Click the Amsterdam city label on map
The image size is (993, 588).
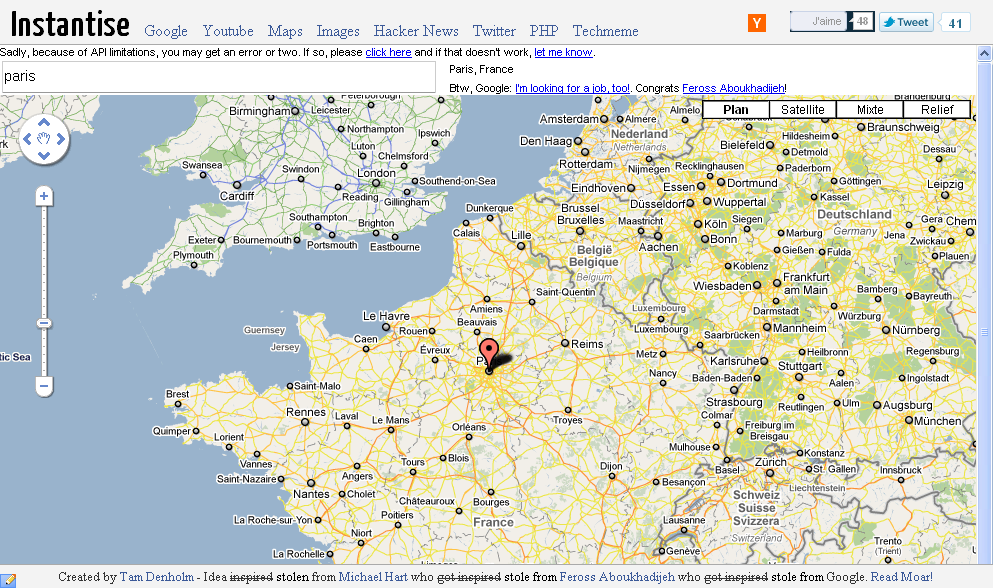point(569,118)
